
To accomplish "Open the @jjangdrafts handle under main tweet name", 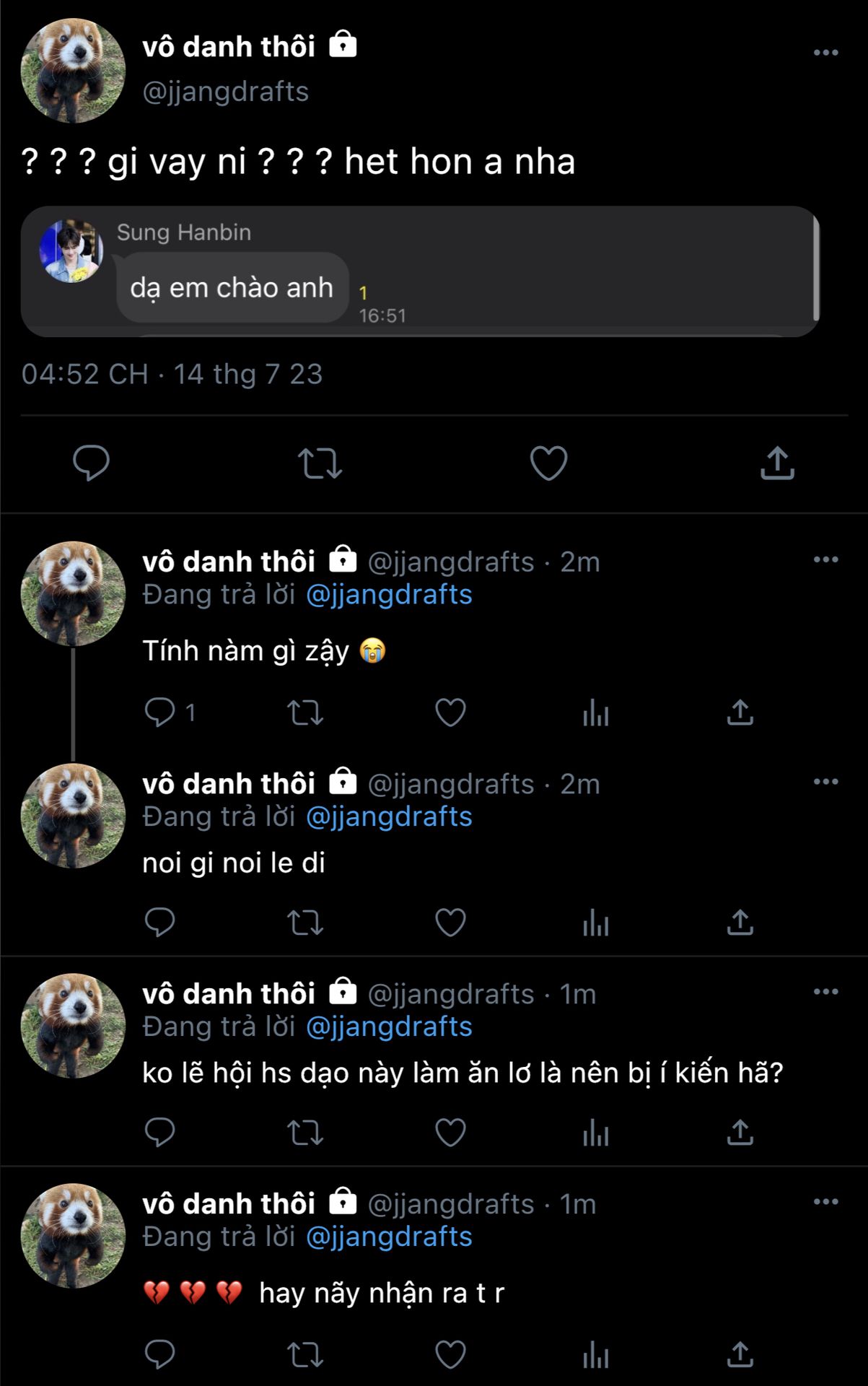I will coord(226,92).
